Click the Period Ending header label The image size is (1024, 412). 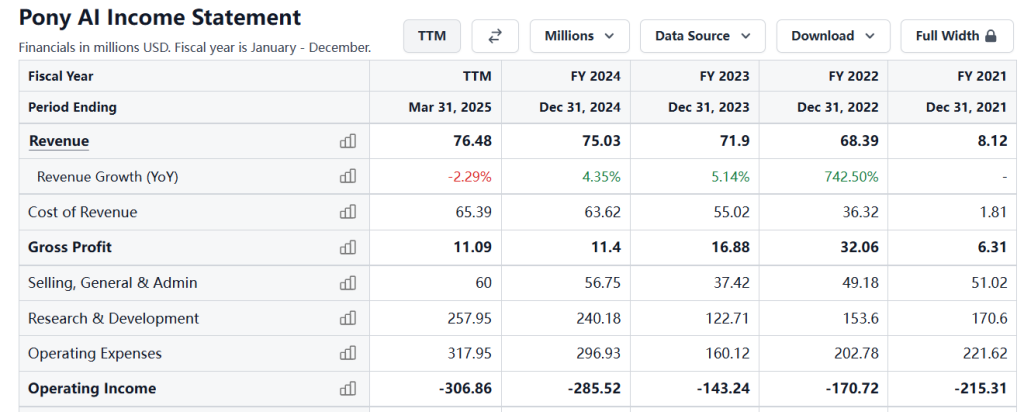click(72, 107)
